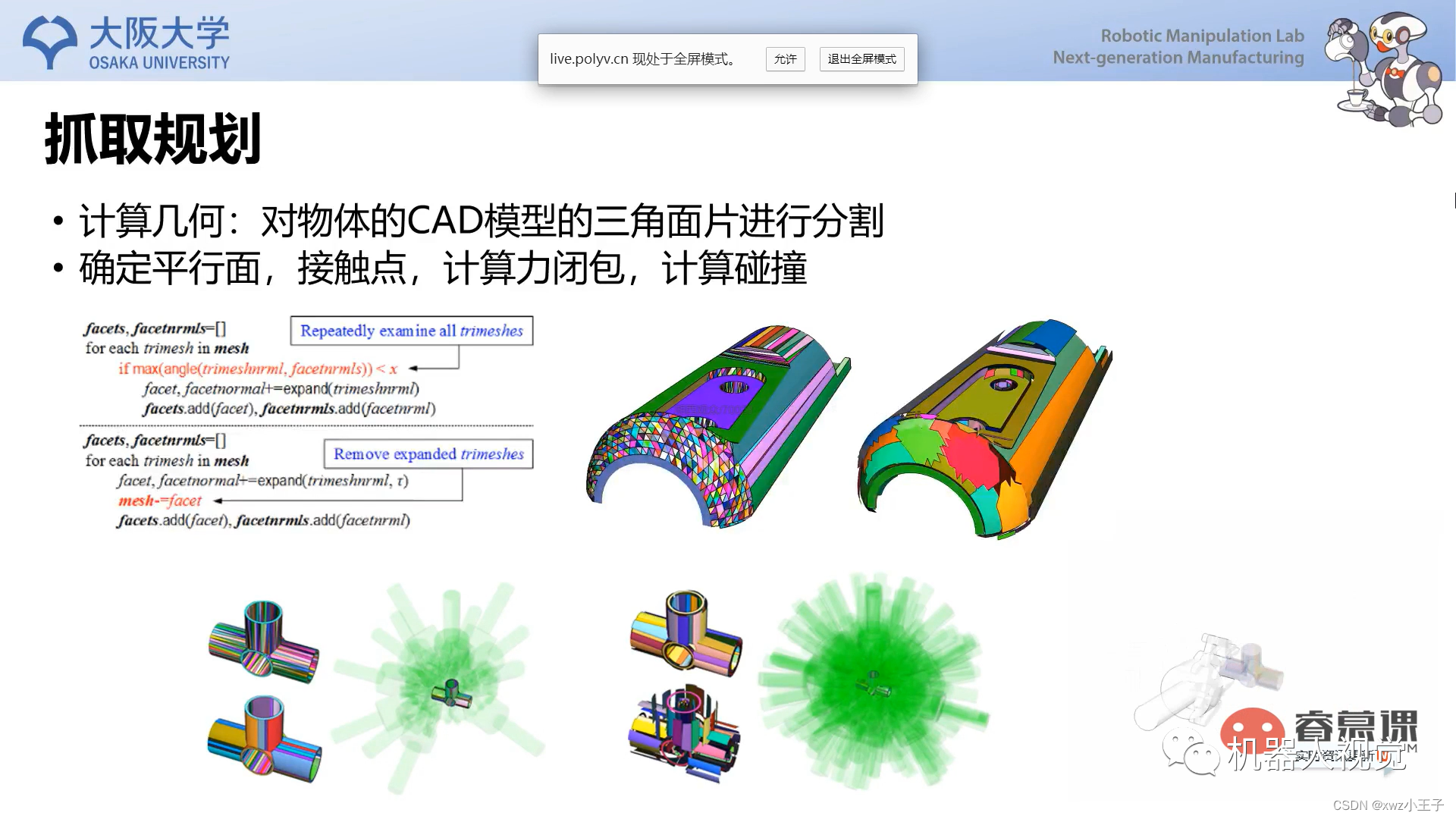1456x819 pixels.
Task: Click the small tee model inside left green cloud
Action: 450,692
